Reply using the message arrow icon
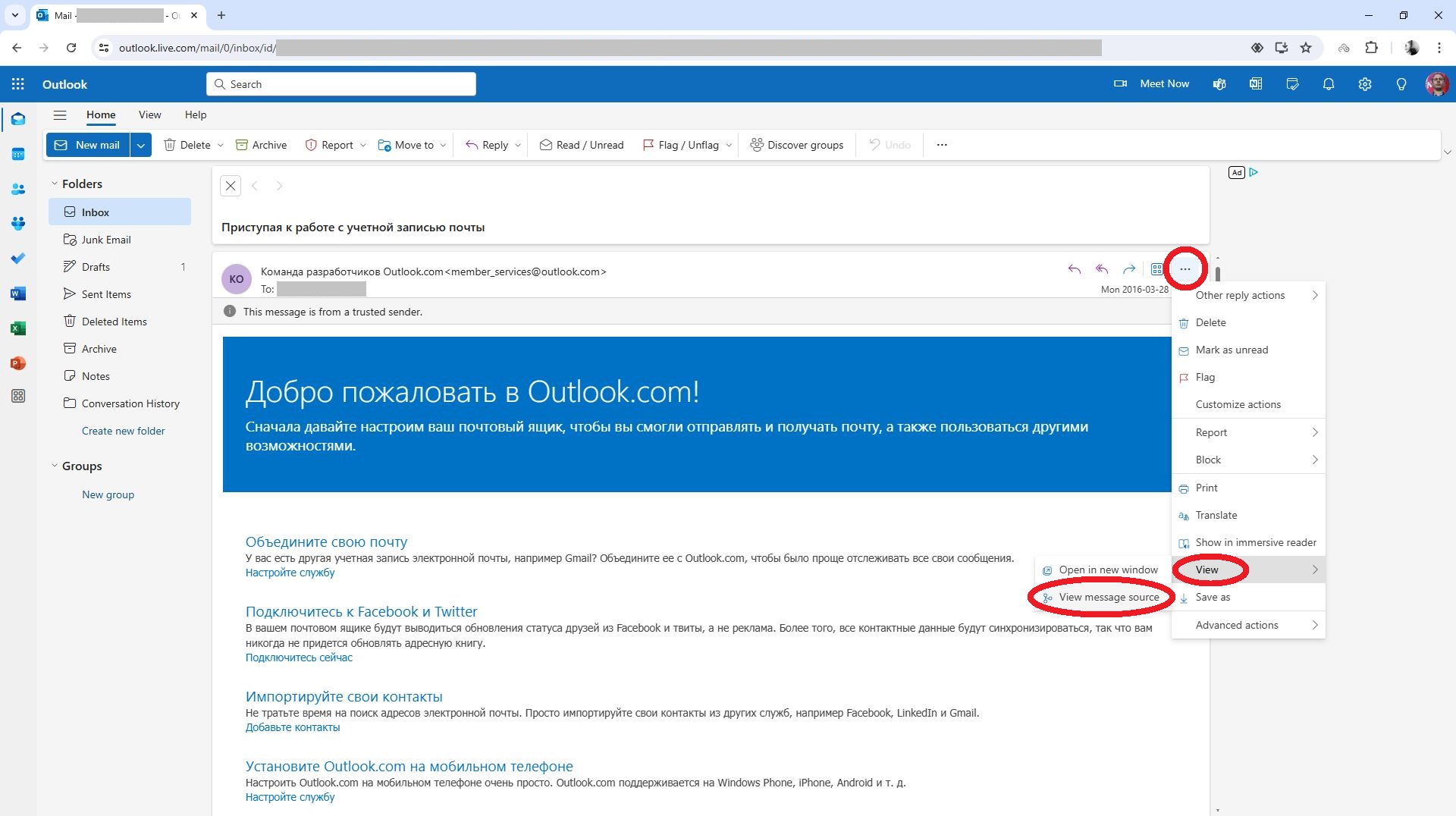Viewport: 1456px width, 816px height. coord(1074,269)
